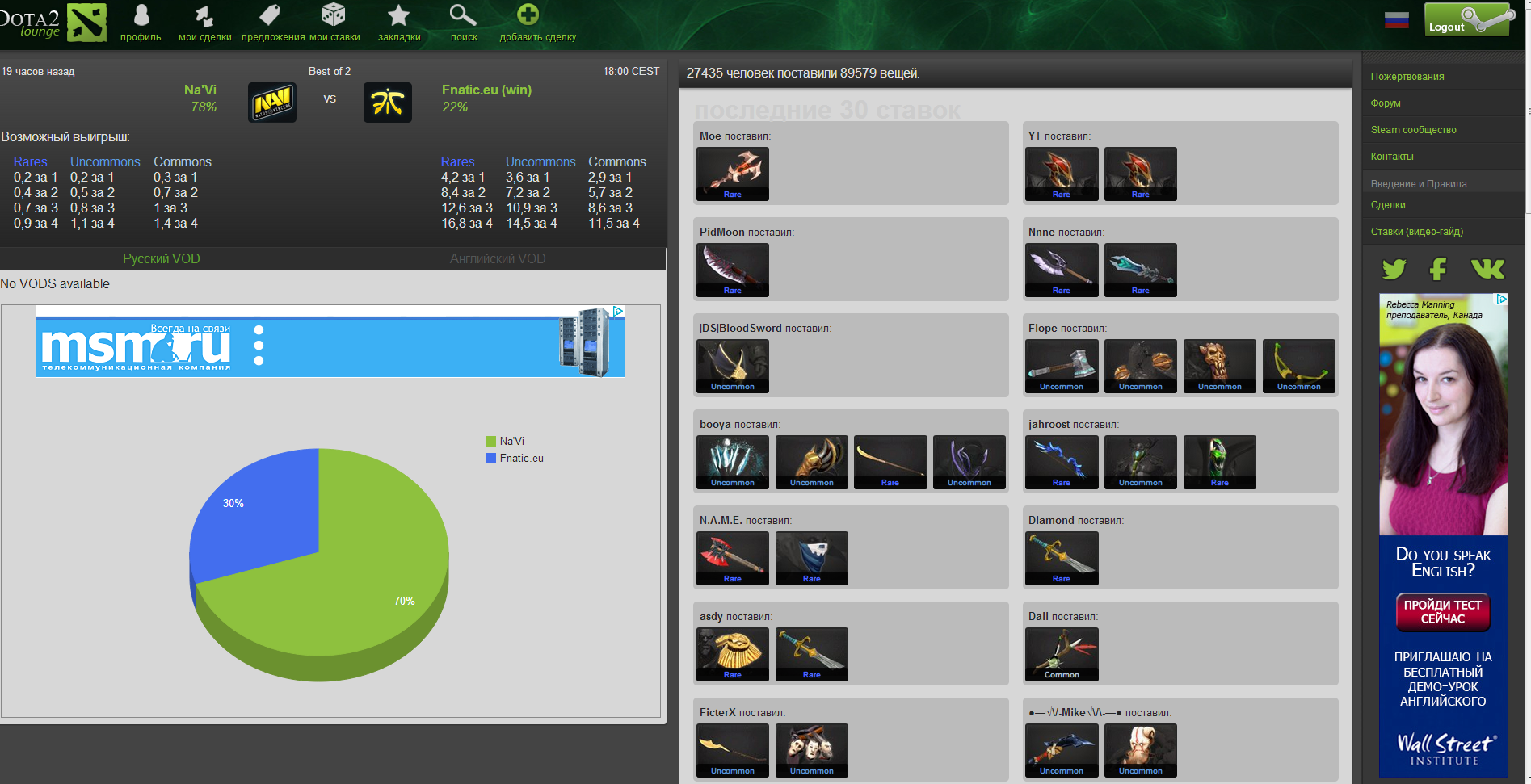The width and height of the screenshot is (1531, 784).
Task: Open Пожертвования sidebar link
Action: pyautogui.click(x=1407, y=77)
